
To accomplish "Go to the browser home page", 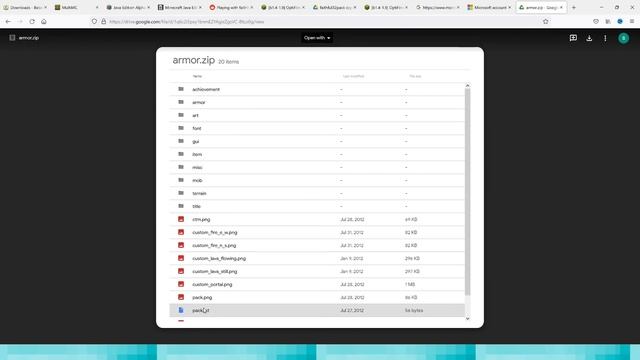I will coord(44,21).
